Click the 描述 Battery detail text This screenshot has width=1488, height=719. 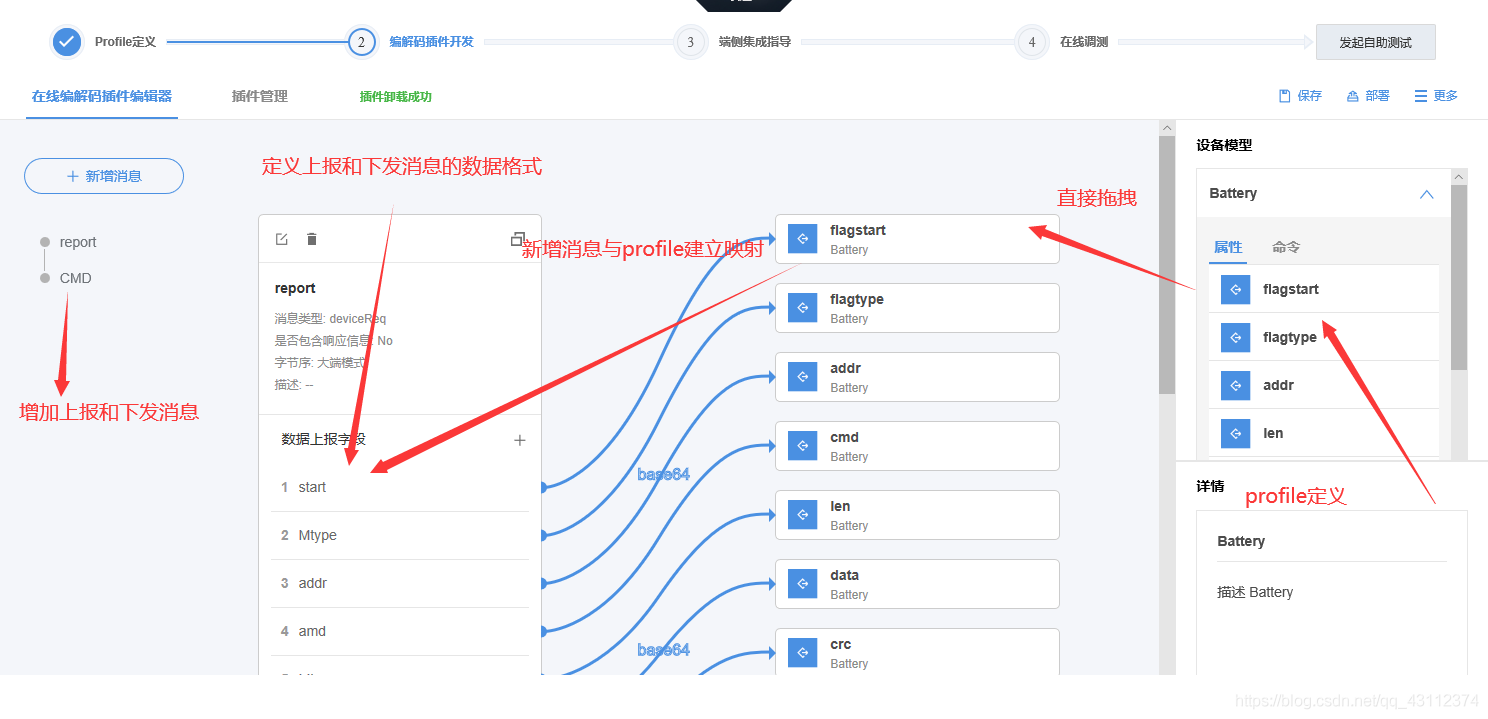(x=1255, y=592)
